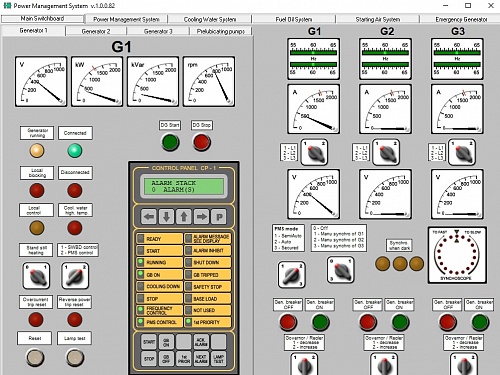Click the 1st PRIORITY status indicator

pyautogui.click(x=208, y=322)
